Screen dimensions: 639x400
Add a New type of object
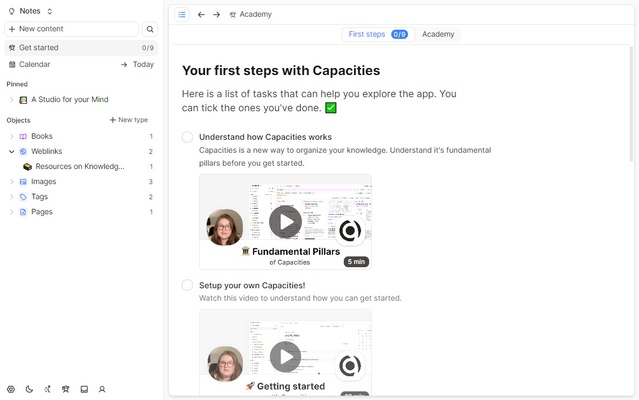[x=128, y=120]
